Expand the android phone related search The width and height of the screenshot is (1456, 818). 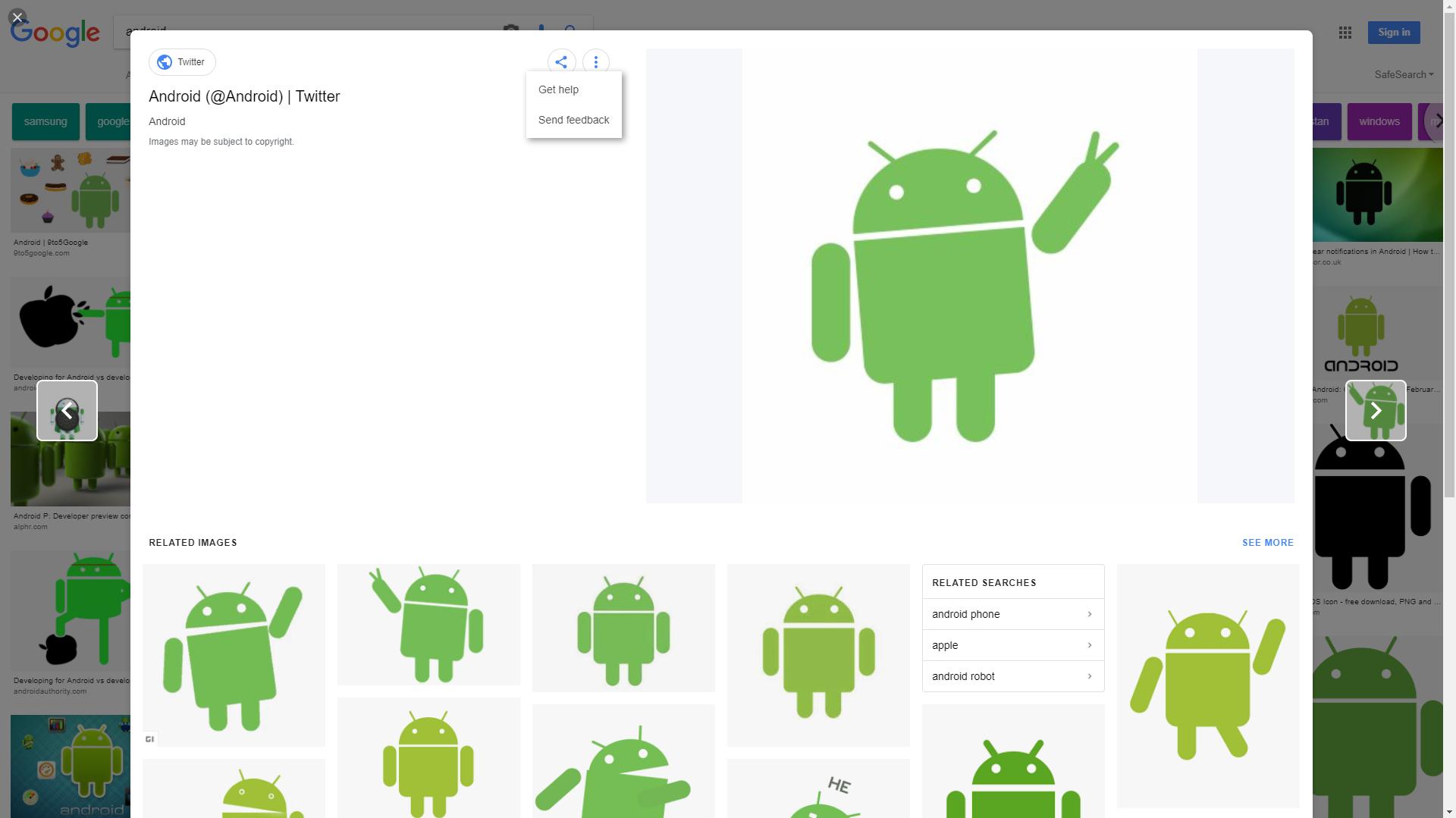[1012, 614]
